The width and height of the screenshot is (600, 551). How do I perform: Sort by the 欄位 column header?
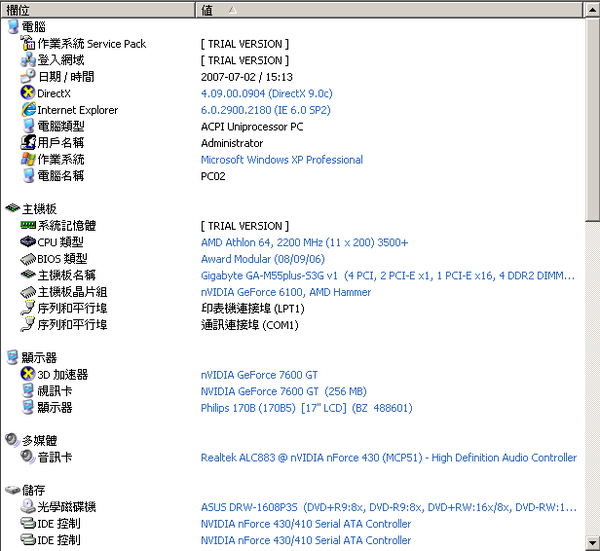pyautogui.click(x=98, y=10)
